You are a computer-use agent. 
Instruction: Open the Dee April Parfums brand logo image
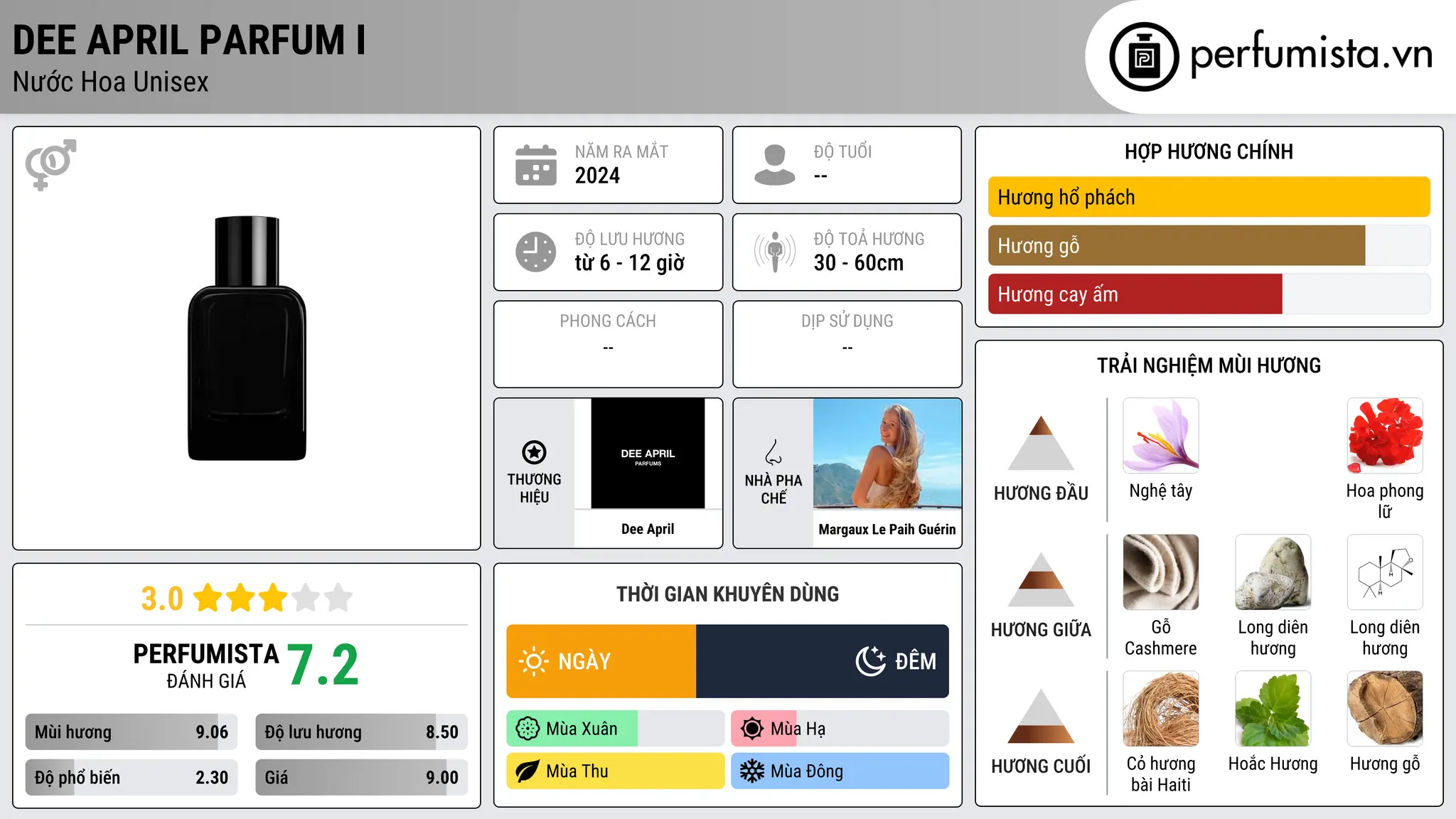pyautogui.click(x=648, y=454)
